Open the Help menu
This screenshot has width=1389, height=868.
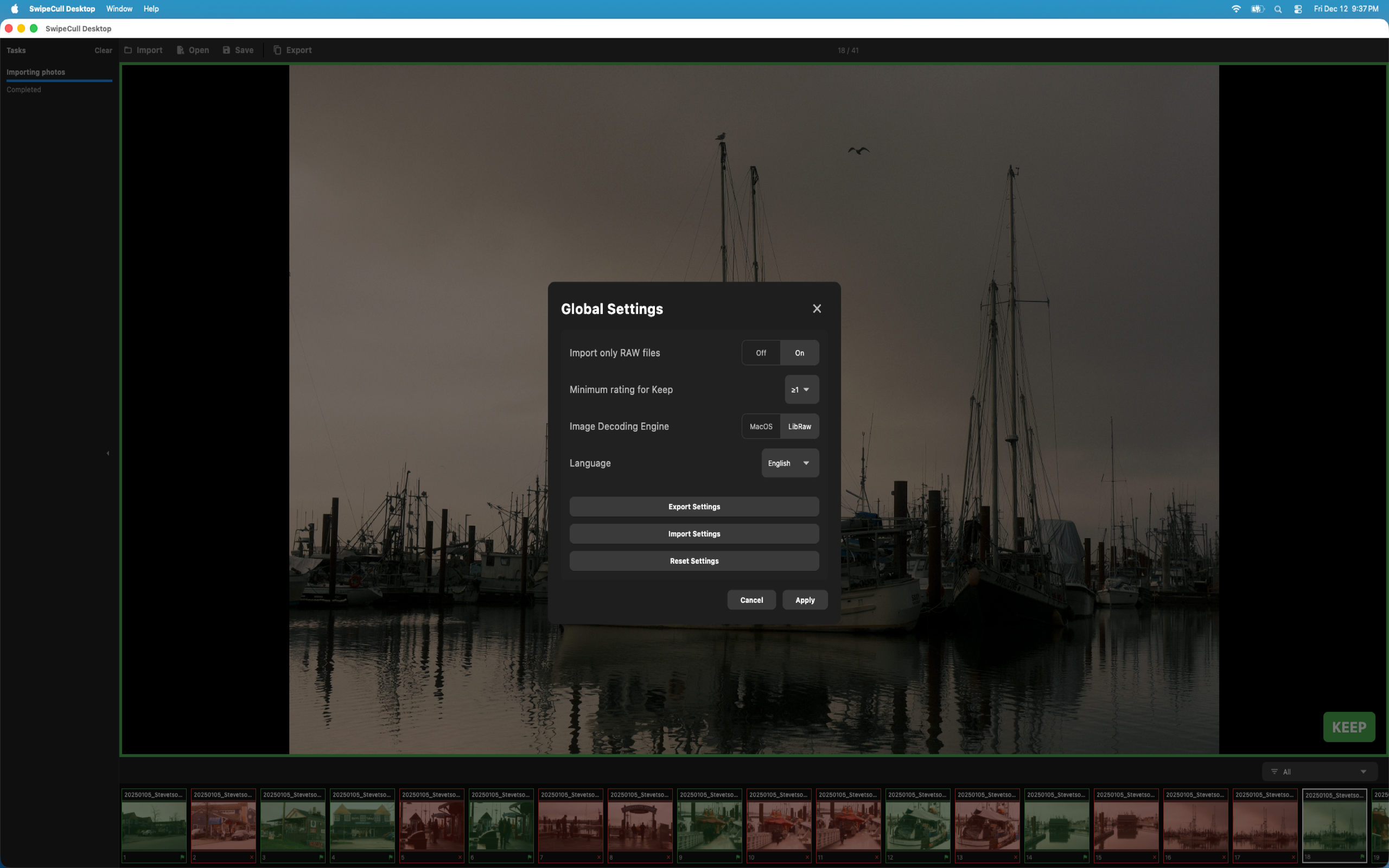coord(151,9)
